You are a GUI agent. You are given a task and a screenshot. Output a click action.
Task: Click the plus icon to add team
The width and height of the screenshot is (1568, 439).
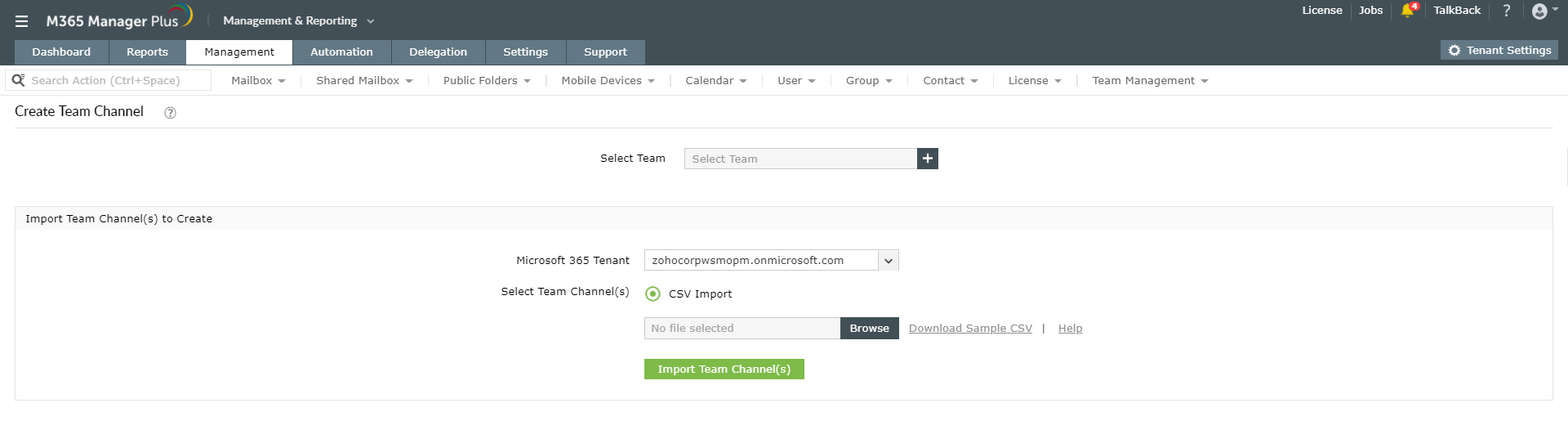pyautogui.click(x=928, y=159)
